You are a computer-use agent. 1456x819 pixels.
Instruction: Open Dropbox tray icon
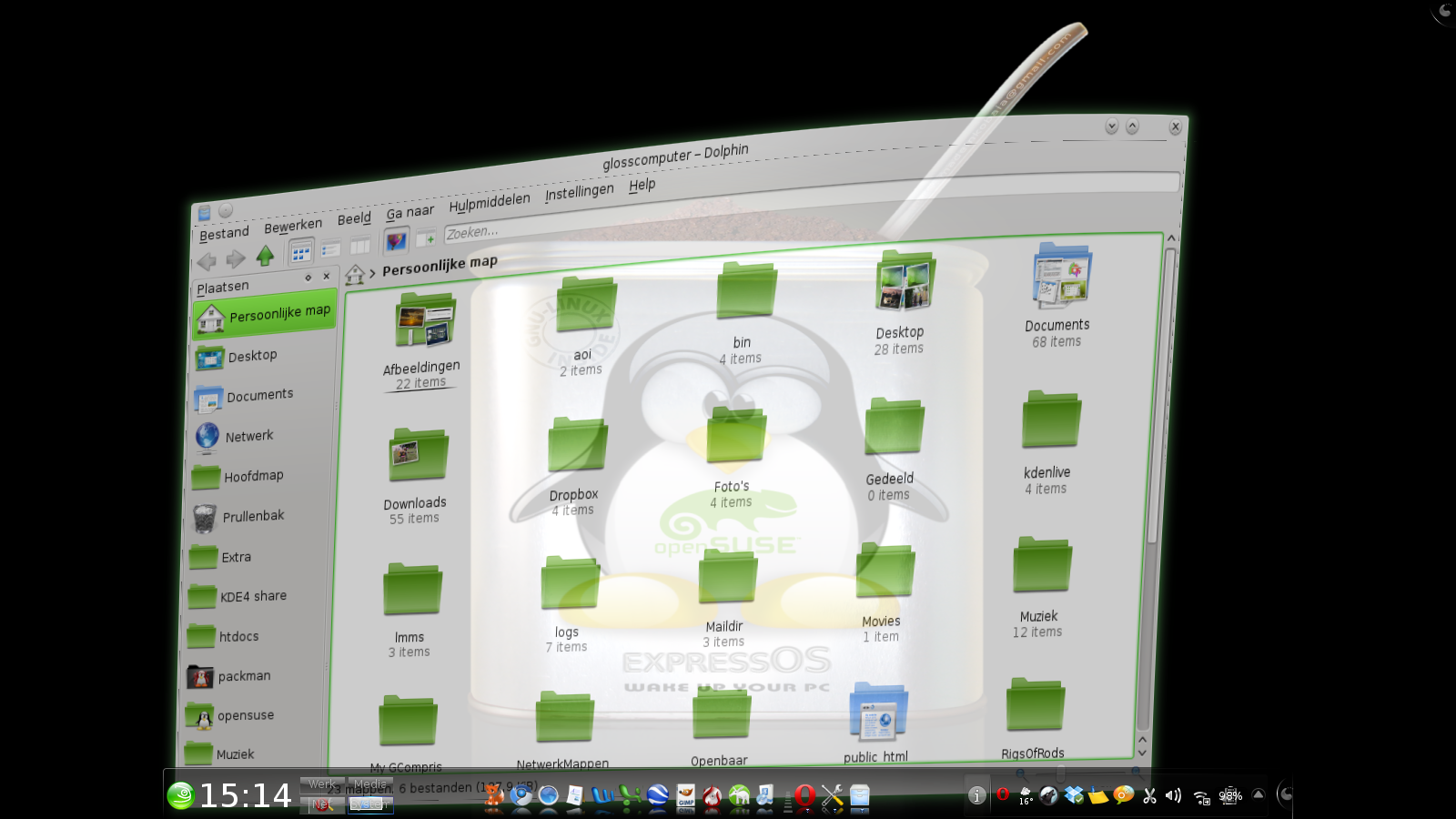coord(1075,795)
